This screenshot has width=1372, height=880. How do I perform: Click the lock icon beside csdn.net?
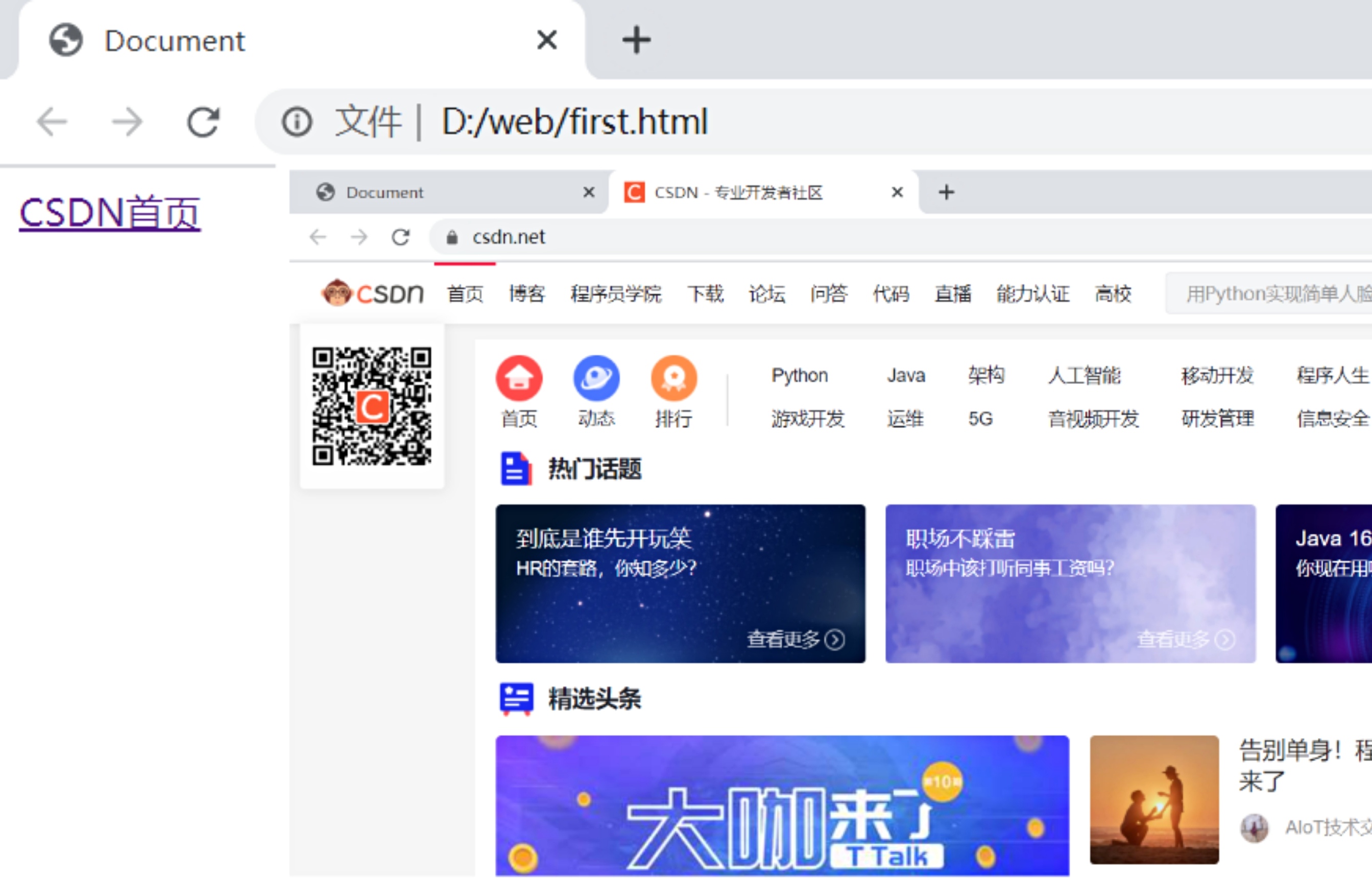coord(451,236)
